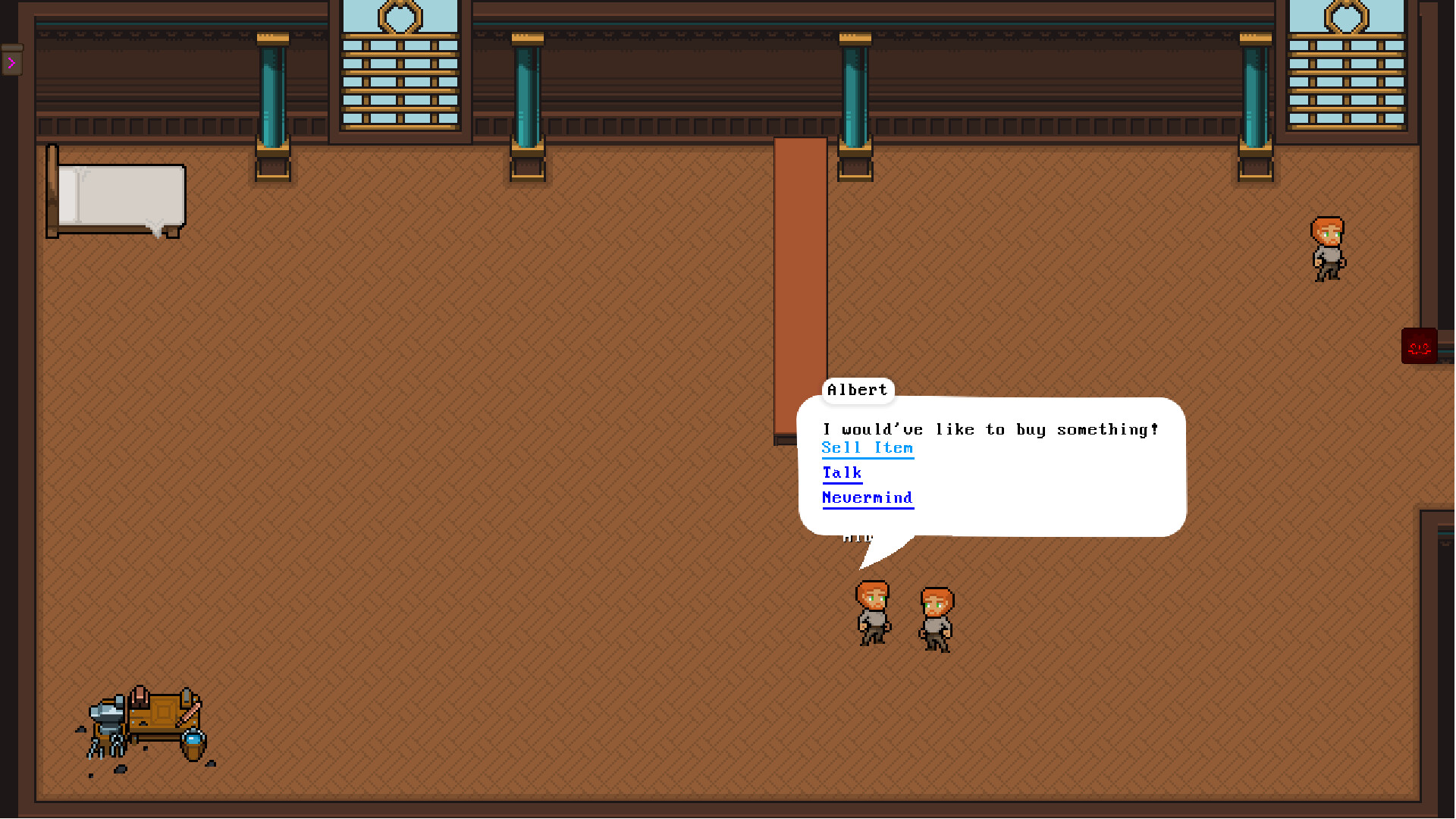Viewport: 1456px width, 819px height.
Task: Open the red monster face icon on right edge
Action: (1420, 347)
